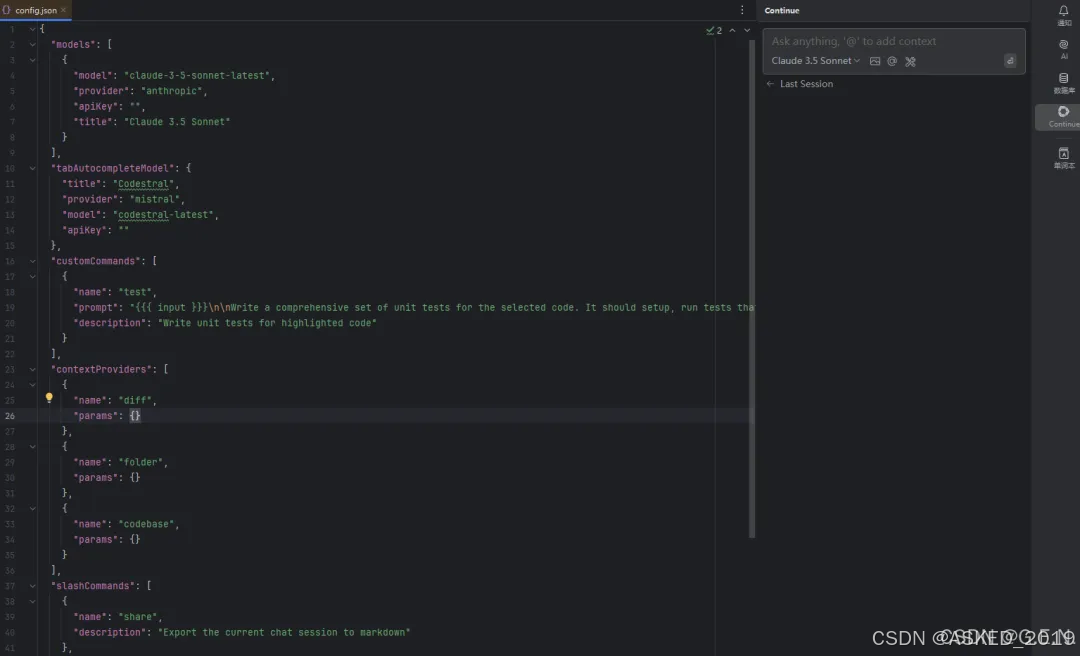This screenshot has width=1080, height=656.
Task: Collapse the fold arrow on line 17
Action: pos(32,276)
